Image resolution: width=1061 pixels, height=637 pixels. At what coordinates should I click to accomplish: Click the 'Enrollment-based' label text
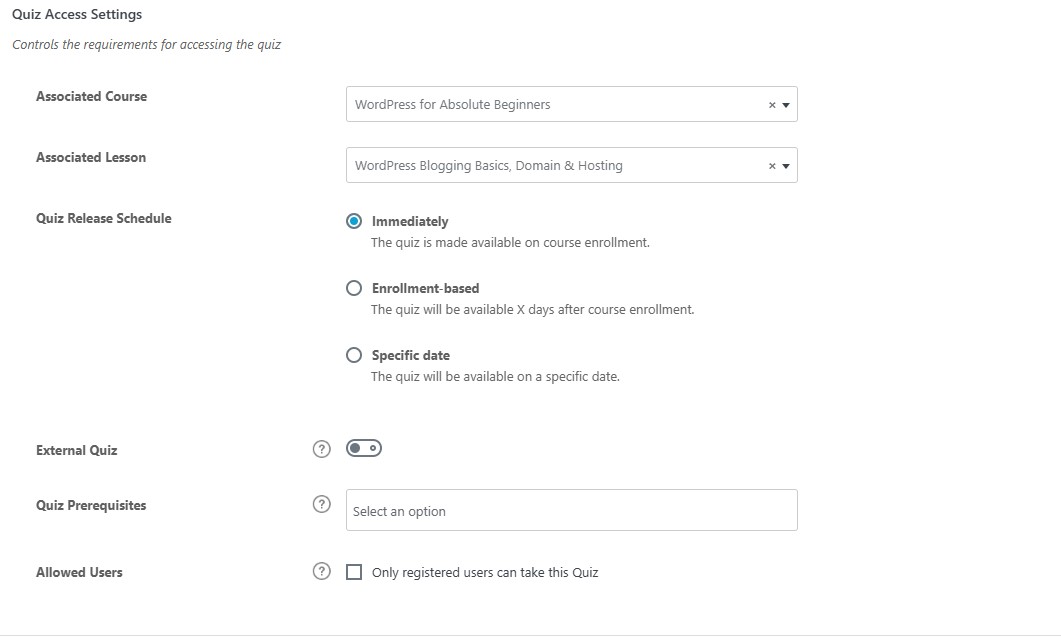pyautogui.click(x=425, y=288)
